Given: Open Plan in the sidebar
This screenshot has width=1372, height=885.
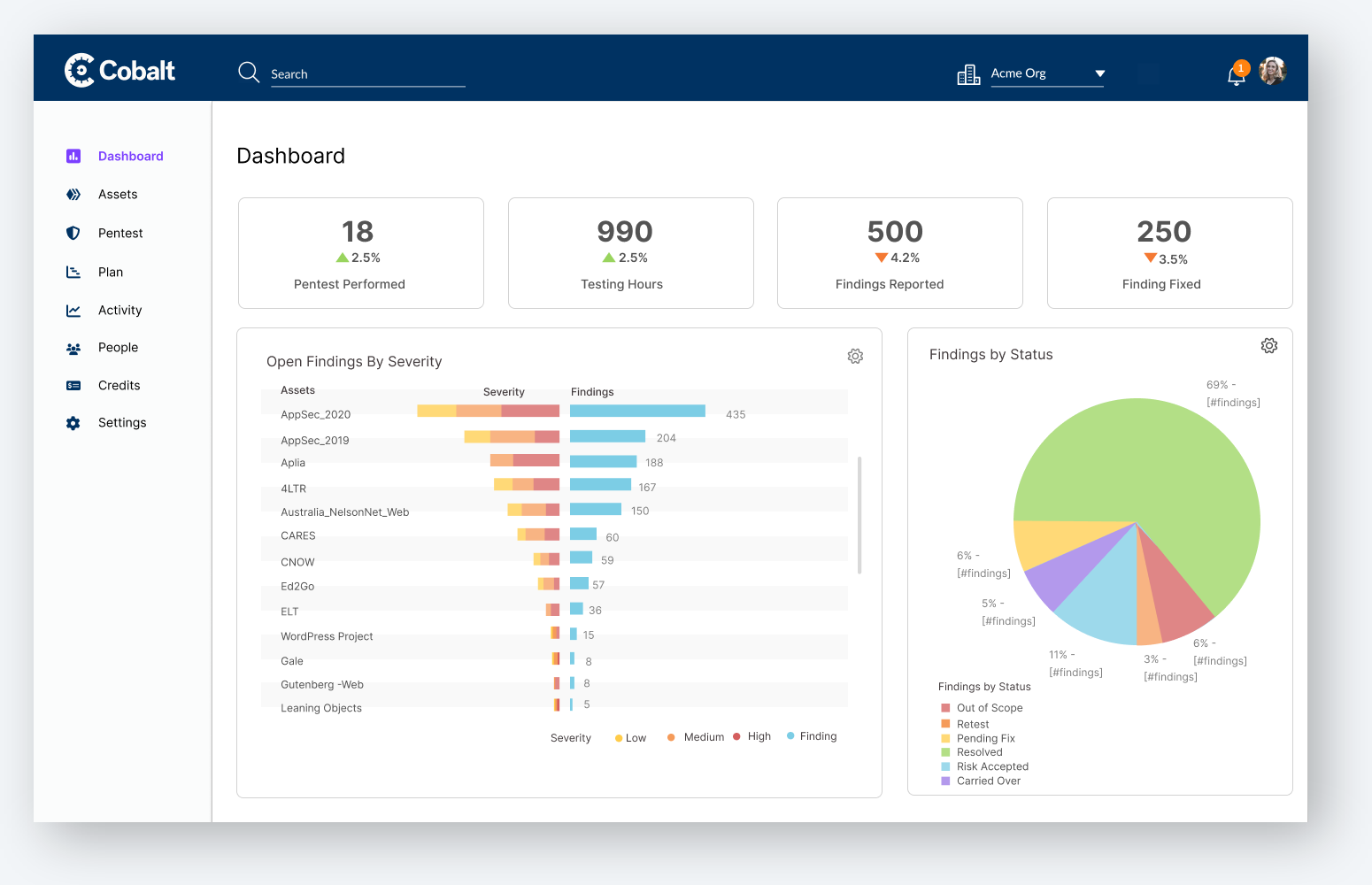Looking at the screenshot, I should (x=111, y=272).
